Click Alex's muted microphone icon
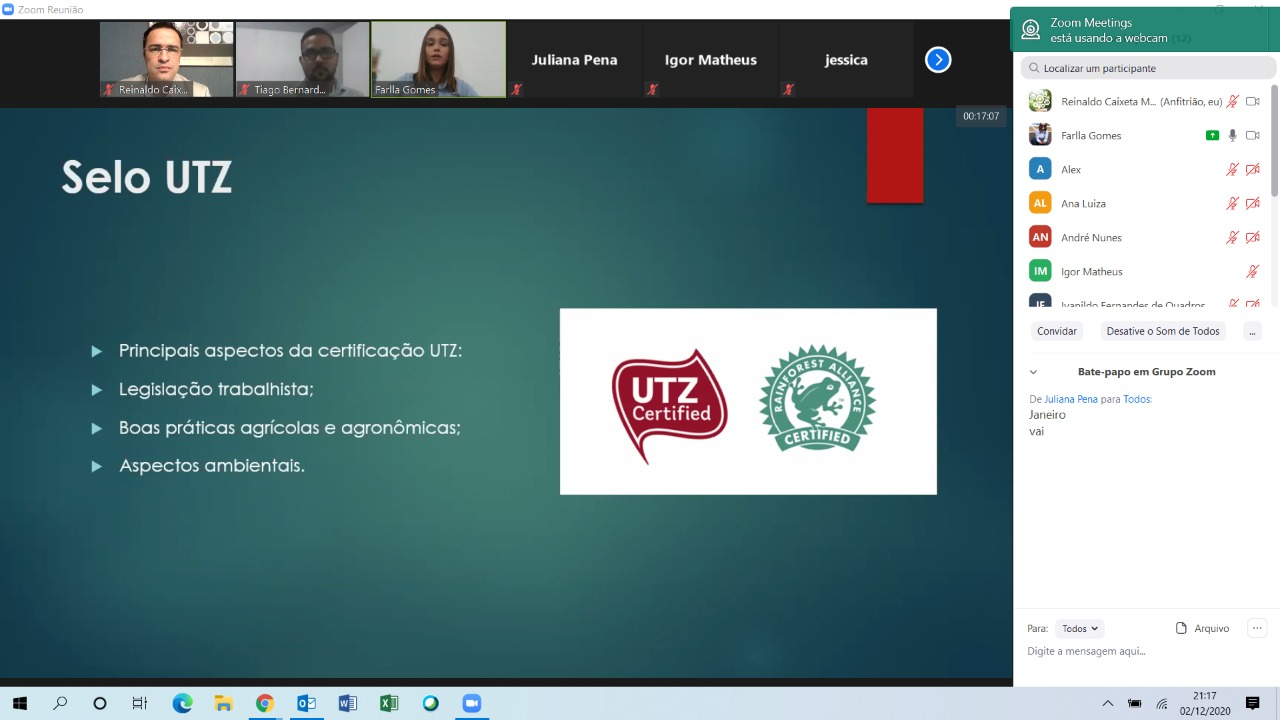 tap(1233, 170)
